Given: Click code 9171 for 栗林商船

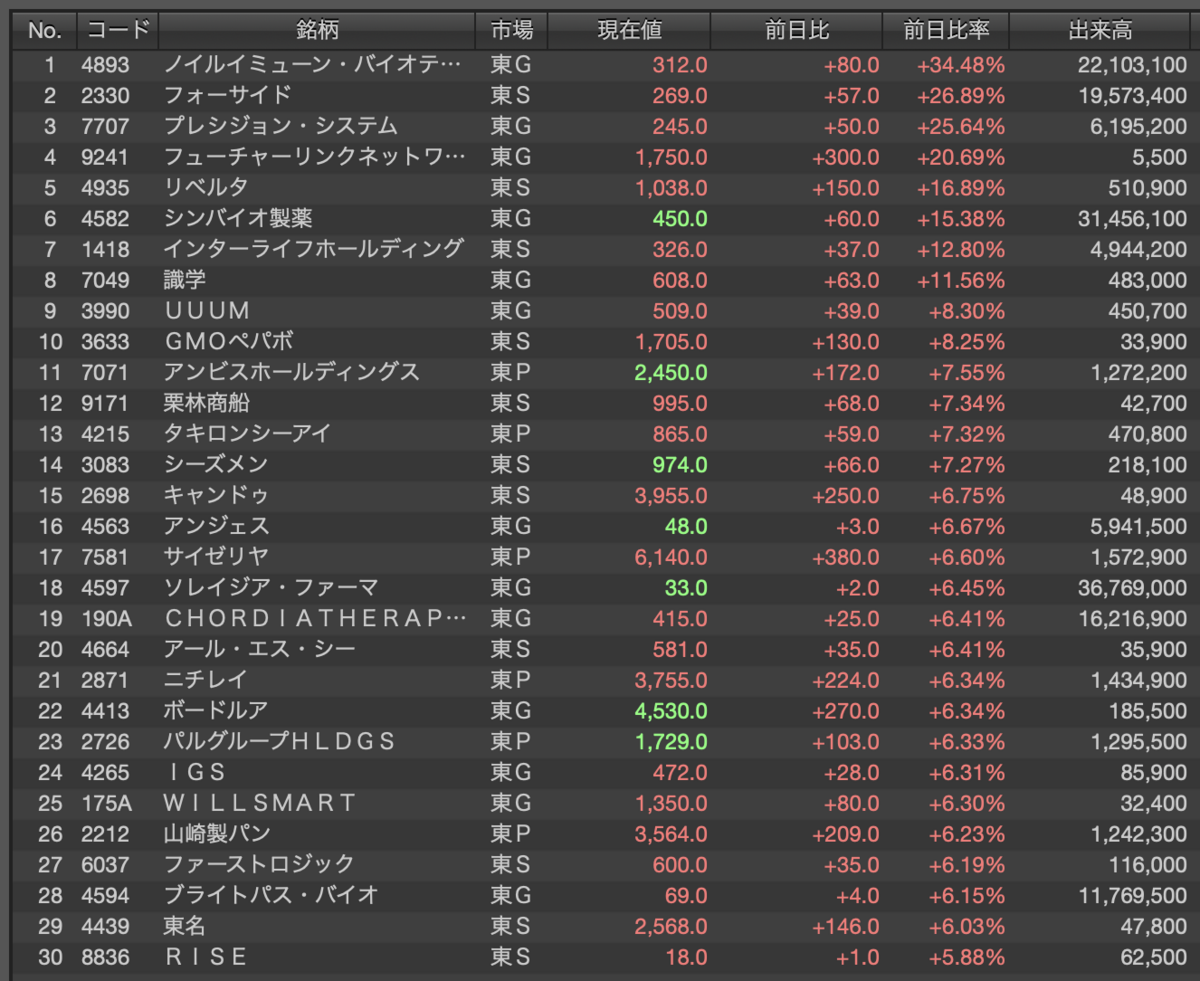Looking at the screenshot, I should coord(105,403).
